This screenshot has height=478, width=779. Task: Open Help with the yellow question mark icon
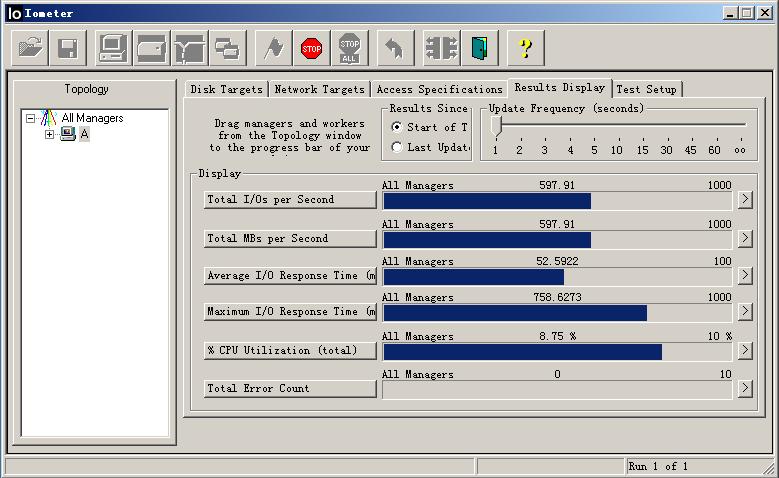(526, 47)
